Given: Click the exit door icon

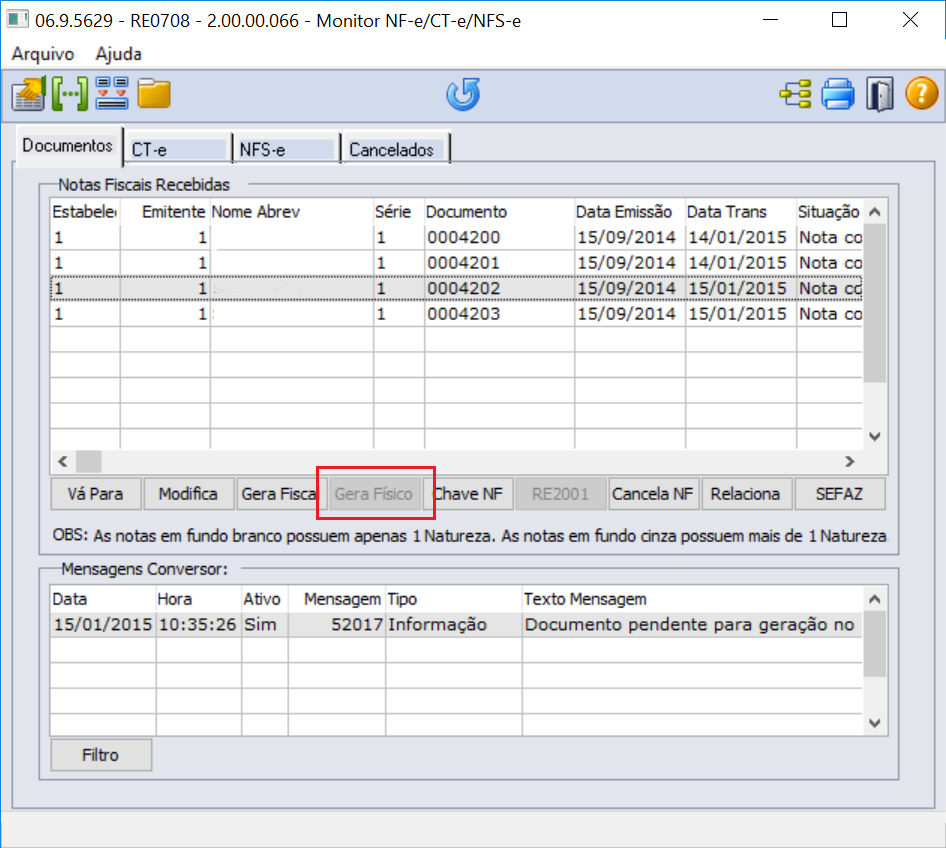Looking at the screenshot, I should coord(880,94).
